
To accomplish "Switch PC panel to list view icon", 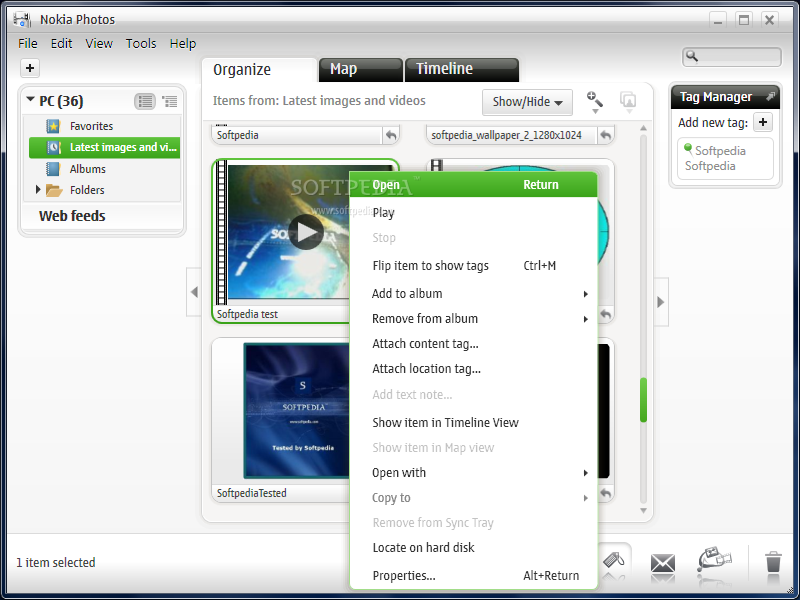I will pyautogui.click(x=145, y=101).
